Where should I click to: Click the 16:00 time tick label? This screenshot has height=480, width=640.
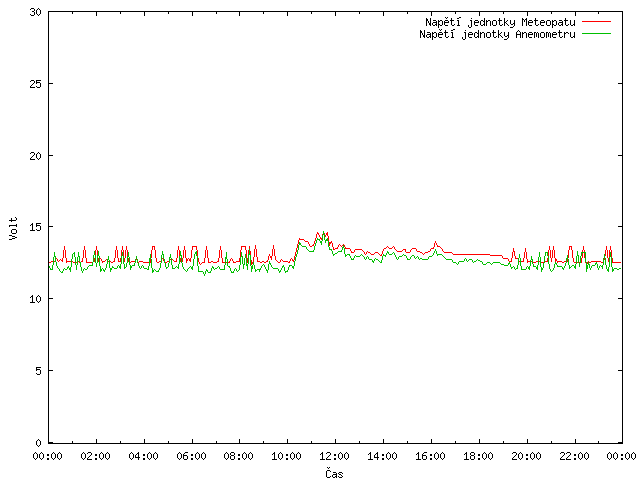pos(430,456)
